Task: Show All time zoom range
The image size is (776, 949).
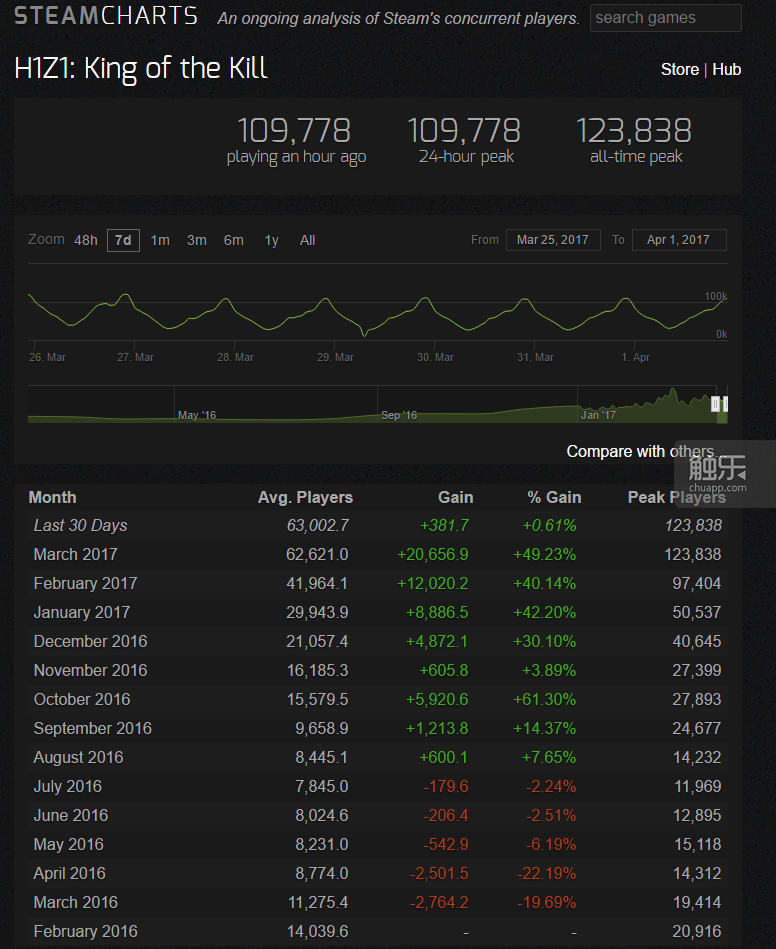Action: (x=307, y=240)
